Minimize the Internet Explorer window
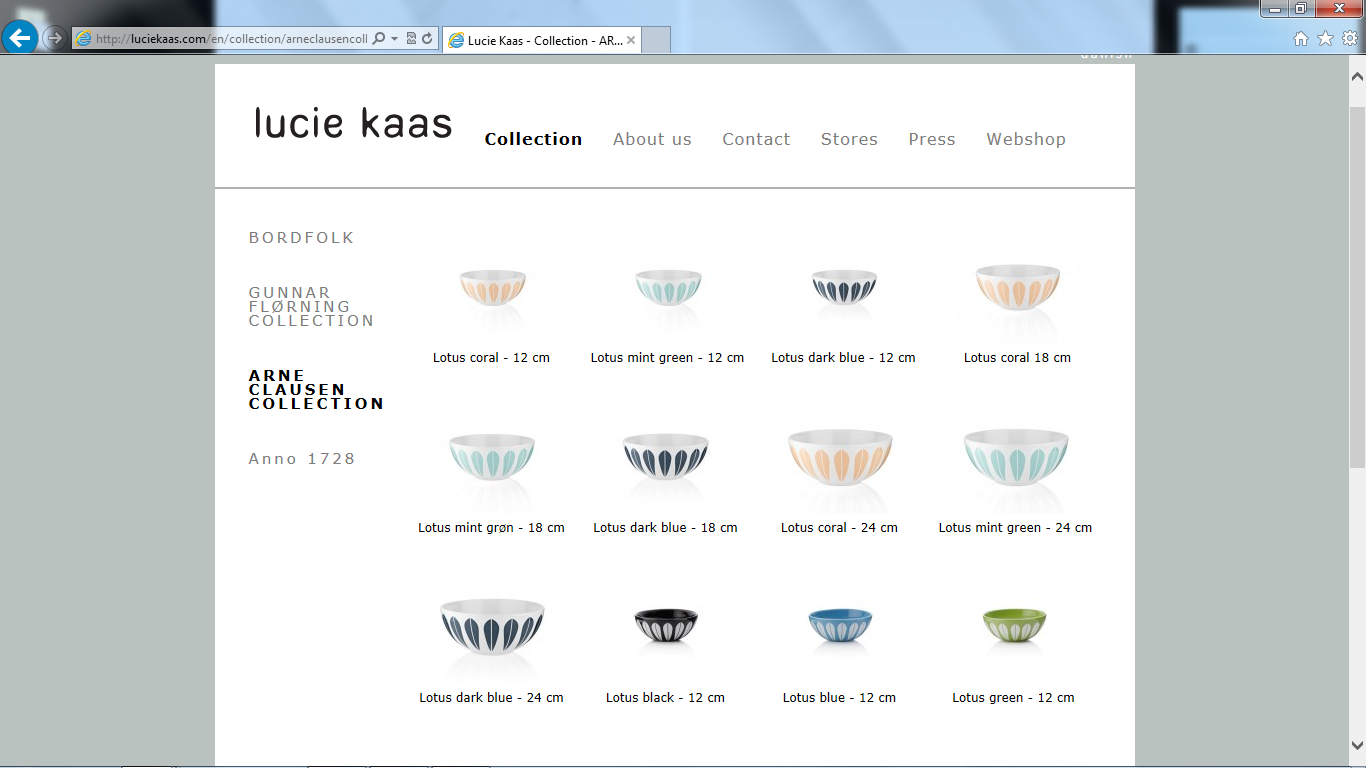The image size is (1366, 768). pos(1273,8)
